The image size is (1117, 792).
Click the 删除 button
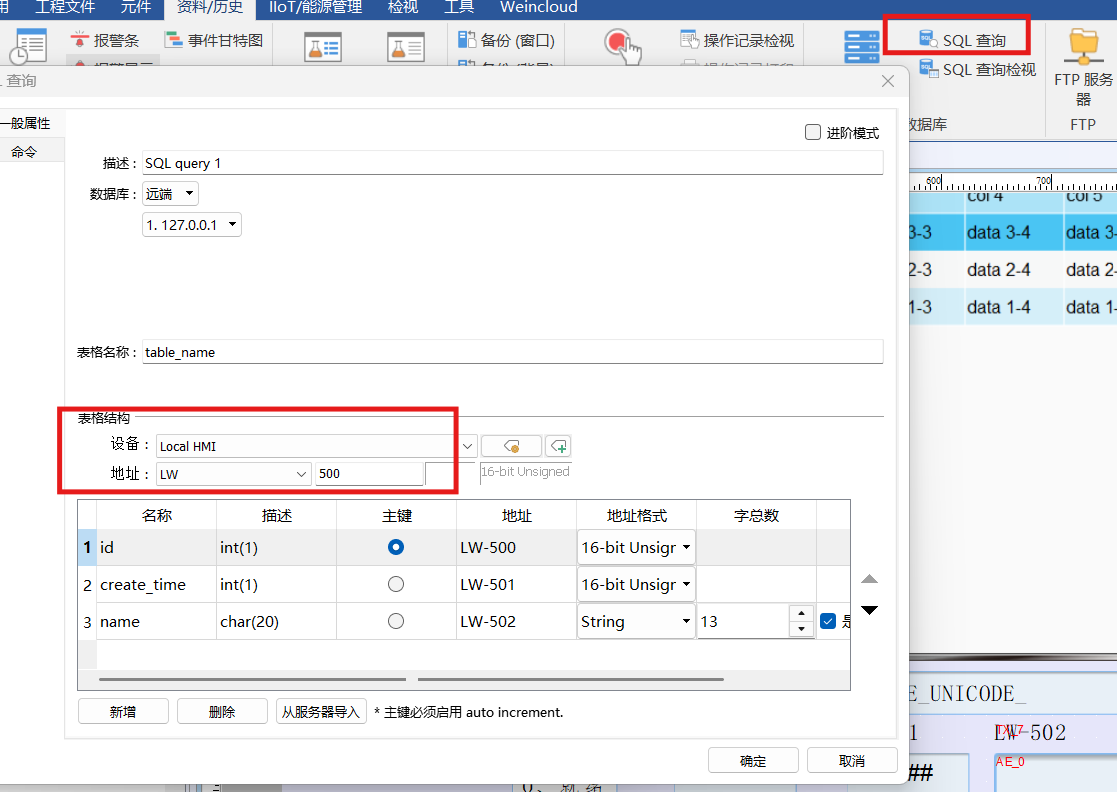pos(222,712)
